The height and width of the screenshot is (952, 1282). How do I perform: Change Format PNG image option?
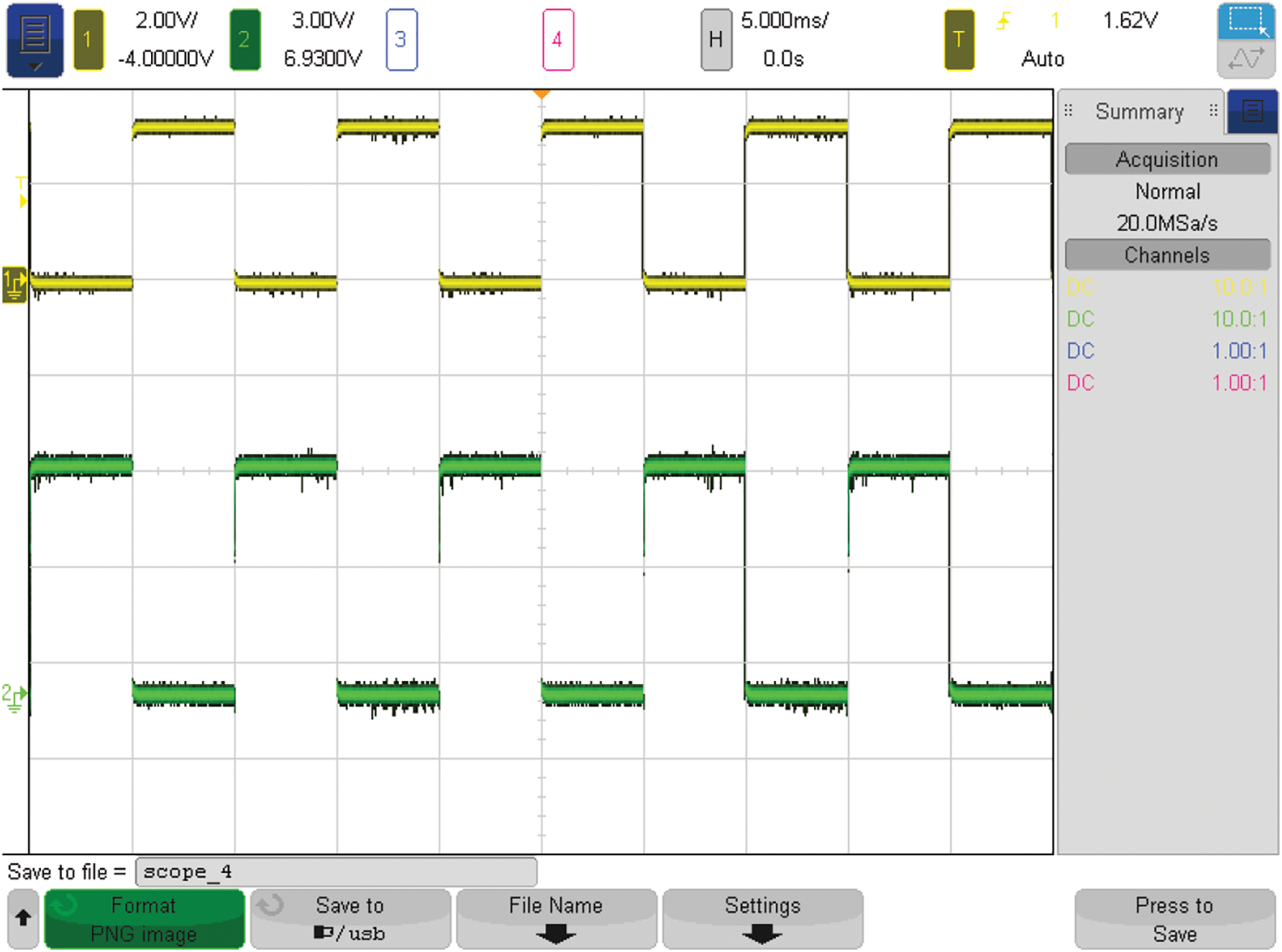(x=144, y=919)
